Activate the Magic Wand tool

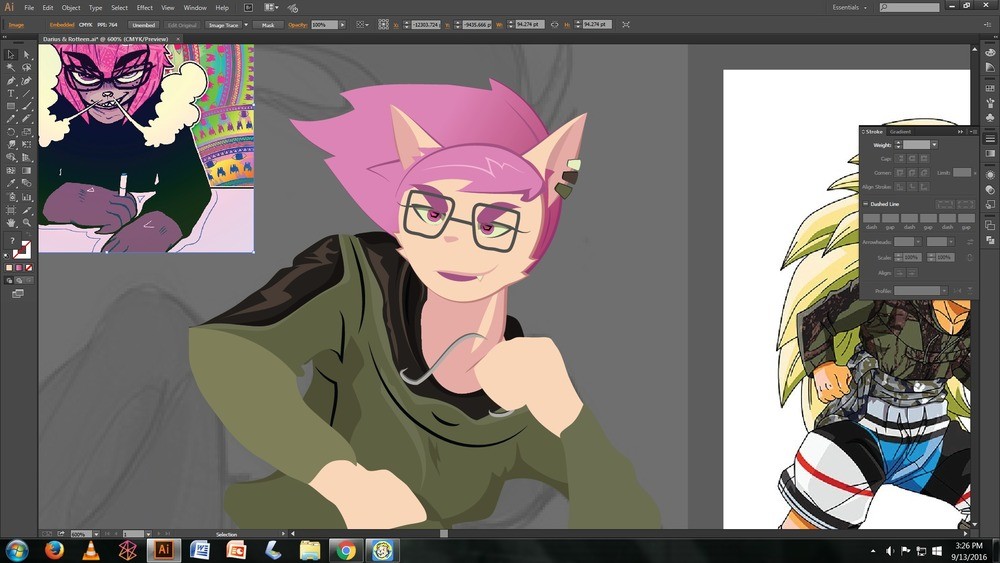click(x=11, y=68)
